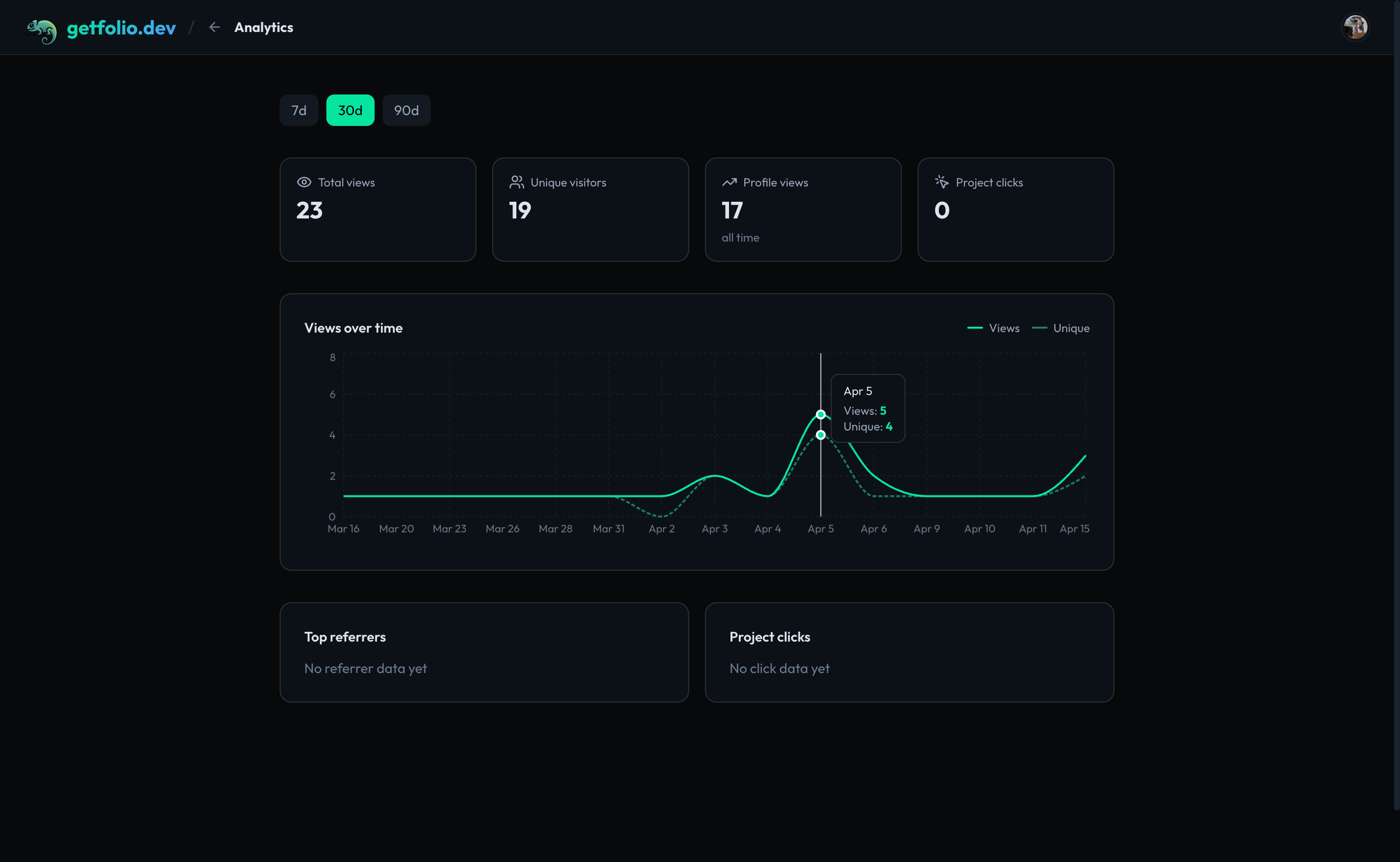Click the back arrow next to Analytics
The width and height of the screenshot is (1400, 862).
tap(214, 27)
